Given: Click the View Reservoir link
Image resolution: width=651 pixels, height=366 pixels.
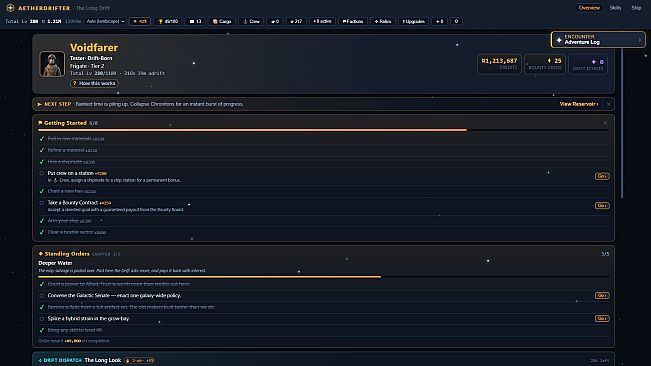Looking at the screenshot, I should coord(579,104).
